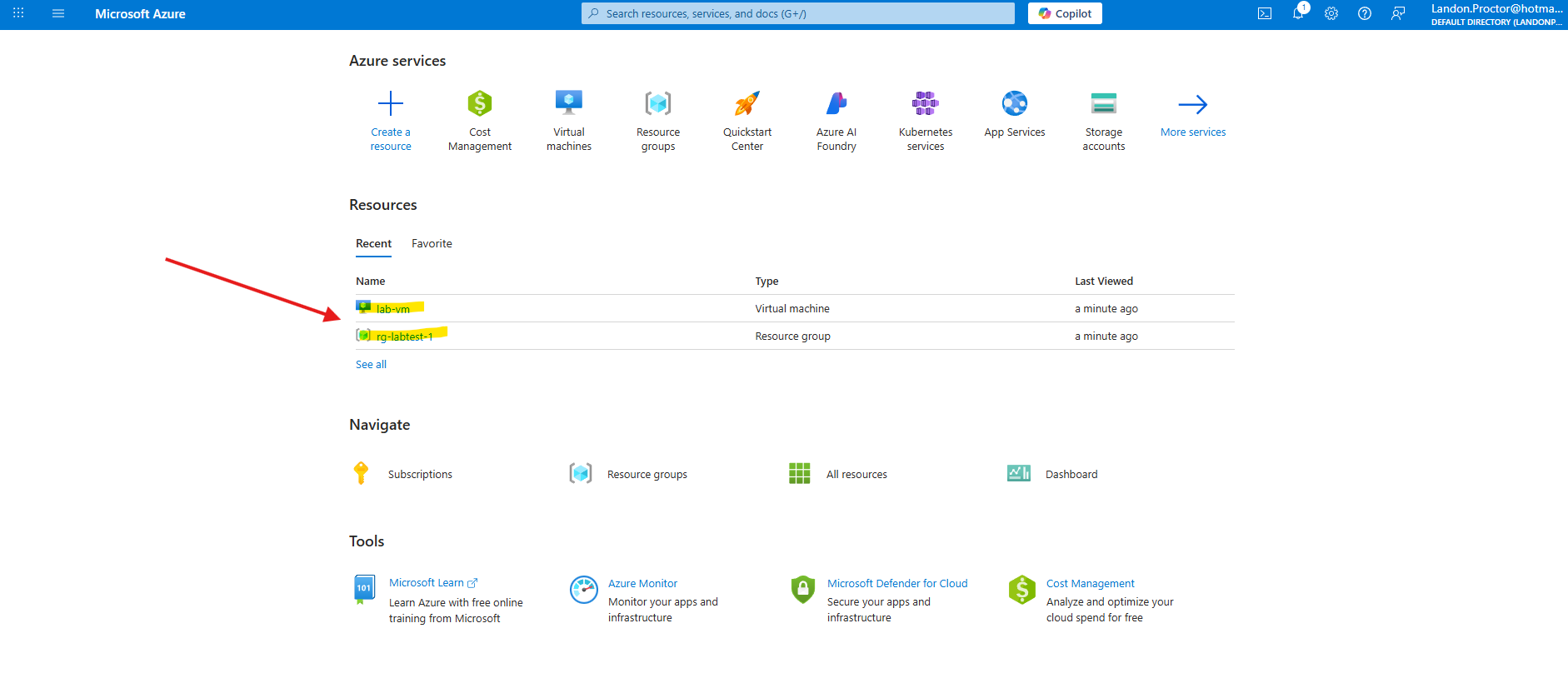
Task: Open the portal hamburger menu
Action: tap(58, 13)
